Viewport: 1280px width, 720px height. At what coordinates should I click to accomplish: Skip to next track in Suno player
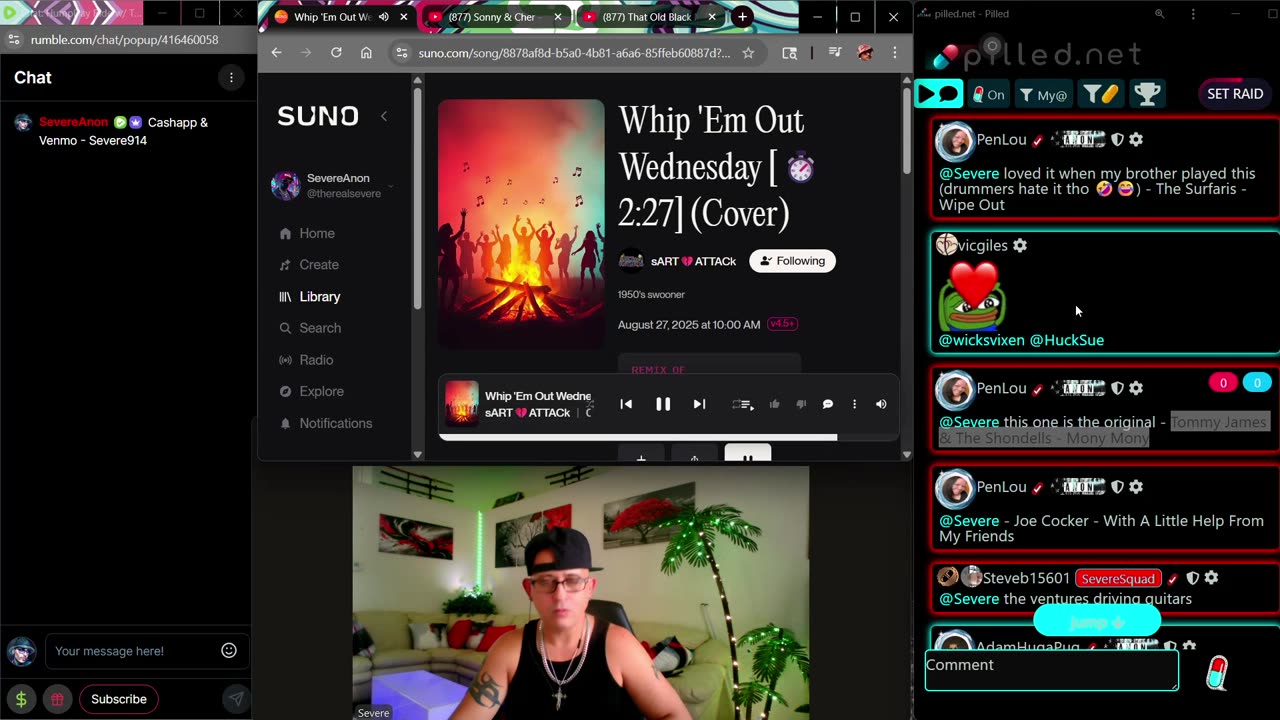pyautogui.click(x=699, y=404)
